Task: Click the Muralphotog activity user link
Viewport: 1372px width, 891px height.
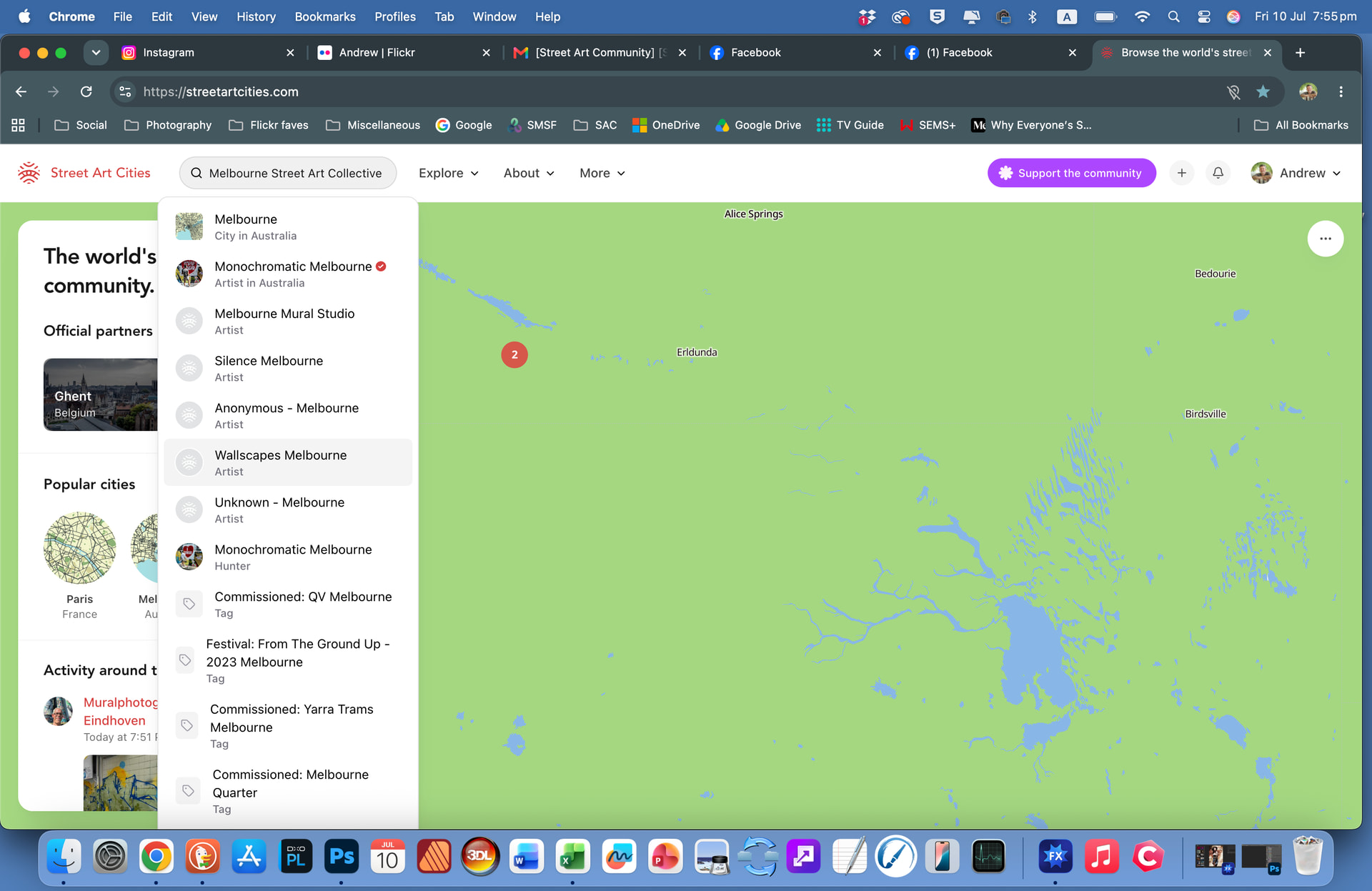Action: pyautogui.click(x=120, y=702)
